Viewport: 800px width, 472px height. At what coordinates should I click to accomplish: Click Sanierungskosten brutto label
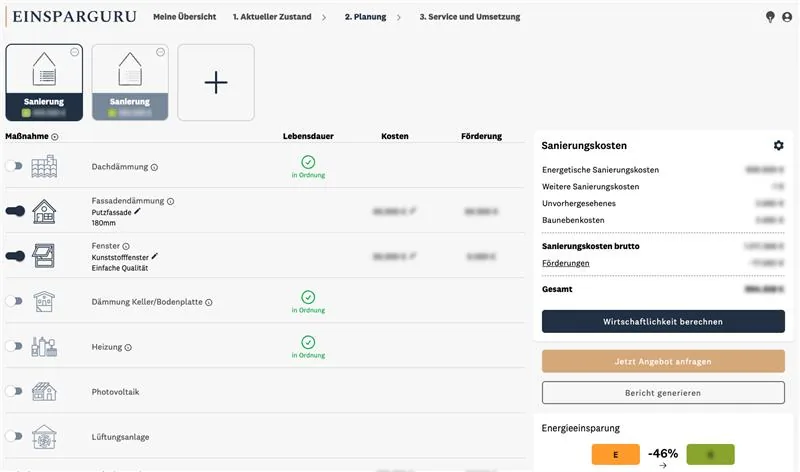tap(590, 246)
